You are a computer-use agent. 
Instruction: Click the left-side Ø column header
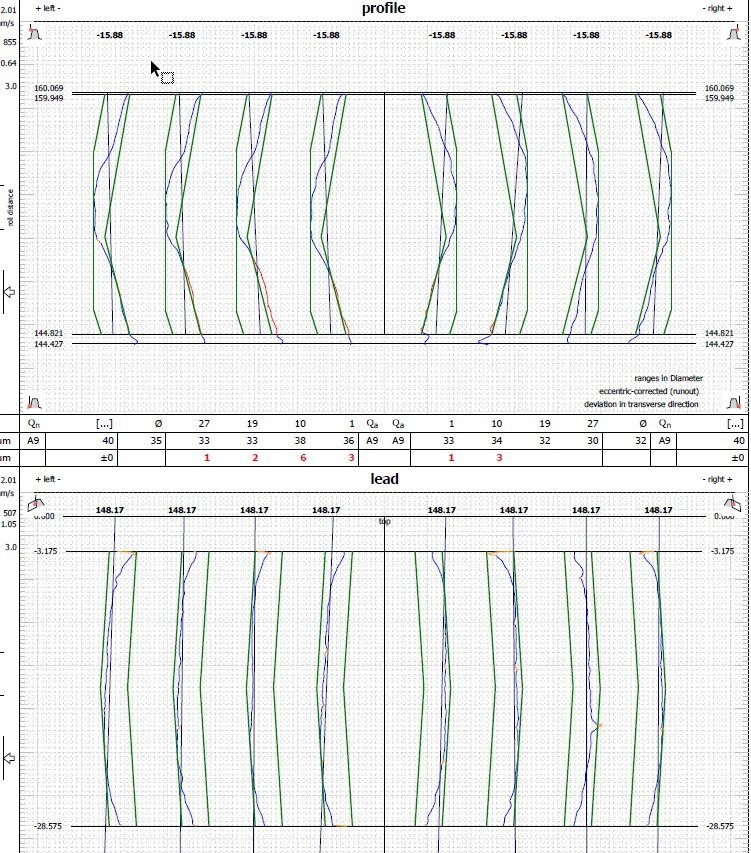tap(158, 423)
